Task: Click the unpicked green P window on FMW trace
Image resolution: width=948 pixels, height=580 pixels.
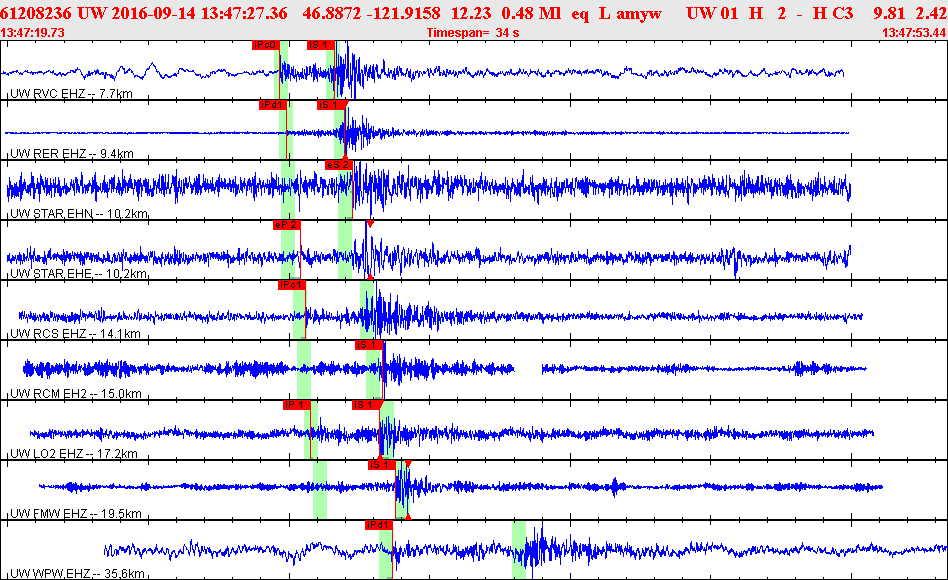Action: (x=320, y=490)
